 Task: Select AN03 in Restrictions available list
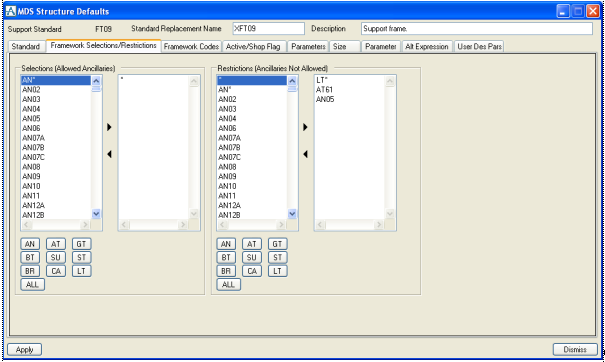coord(252,109)
